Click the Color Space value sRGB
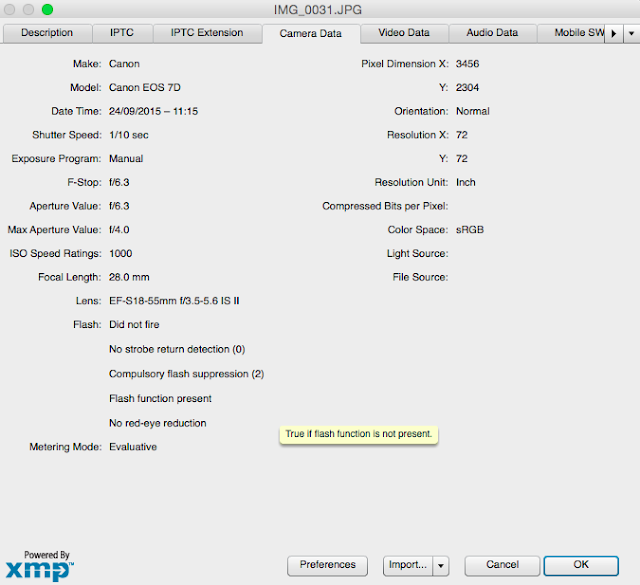This screenshot has height=585, width=640. [x=470, y=230]
